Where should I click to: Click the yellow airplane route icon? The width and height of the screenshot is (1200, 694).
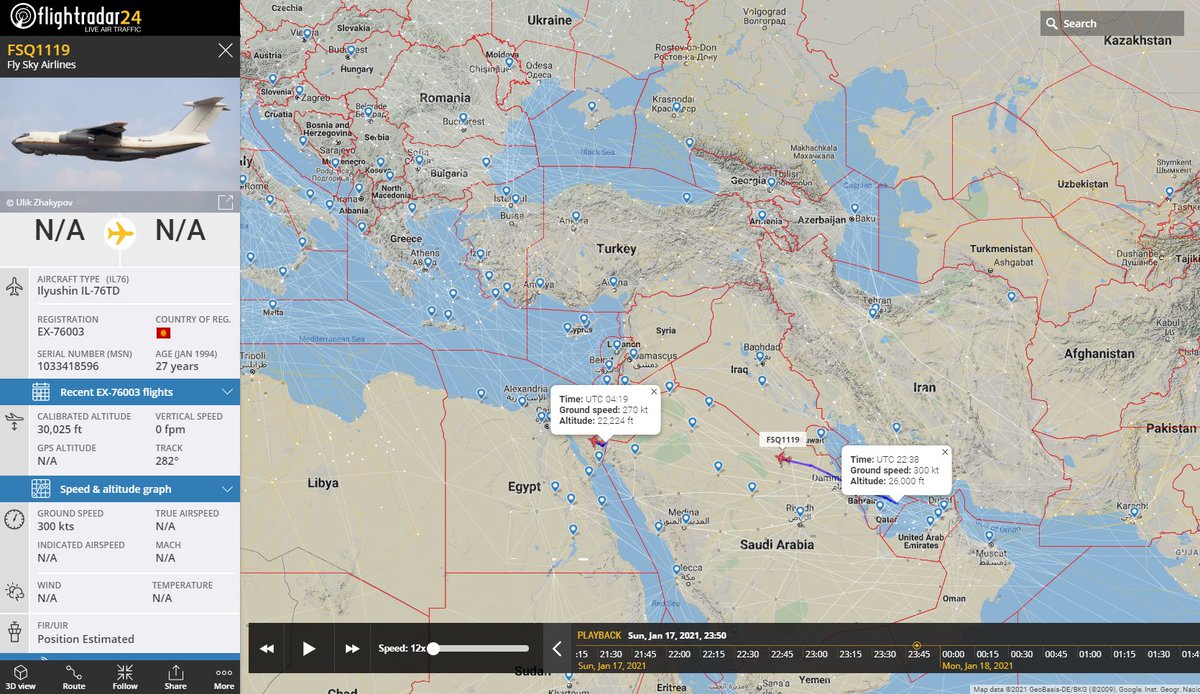coord(120,233)
